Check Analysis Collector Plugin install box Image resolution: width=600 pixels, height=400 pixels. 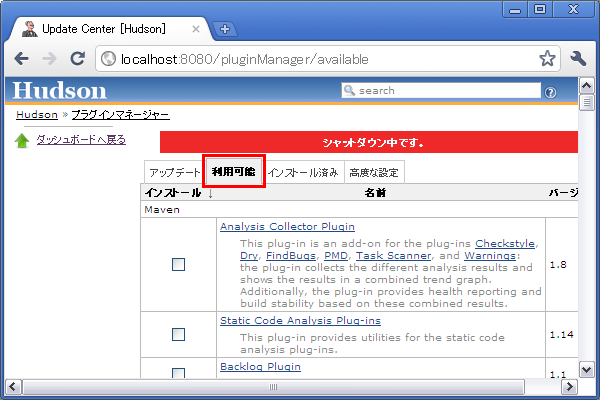[178, 264]
